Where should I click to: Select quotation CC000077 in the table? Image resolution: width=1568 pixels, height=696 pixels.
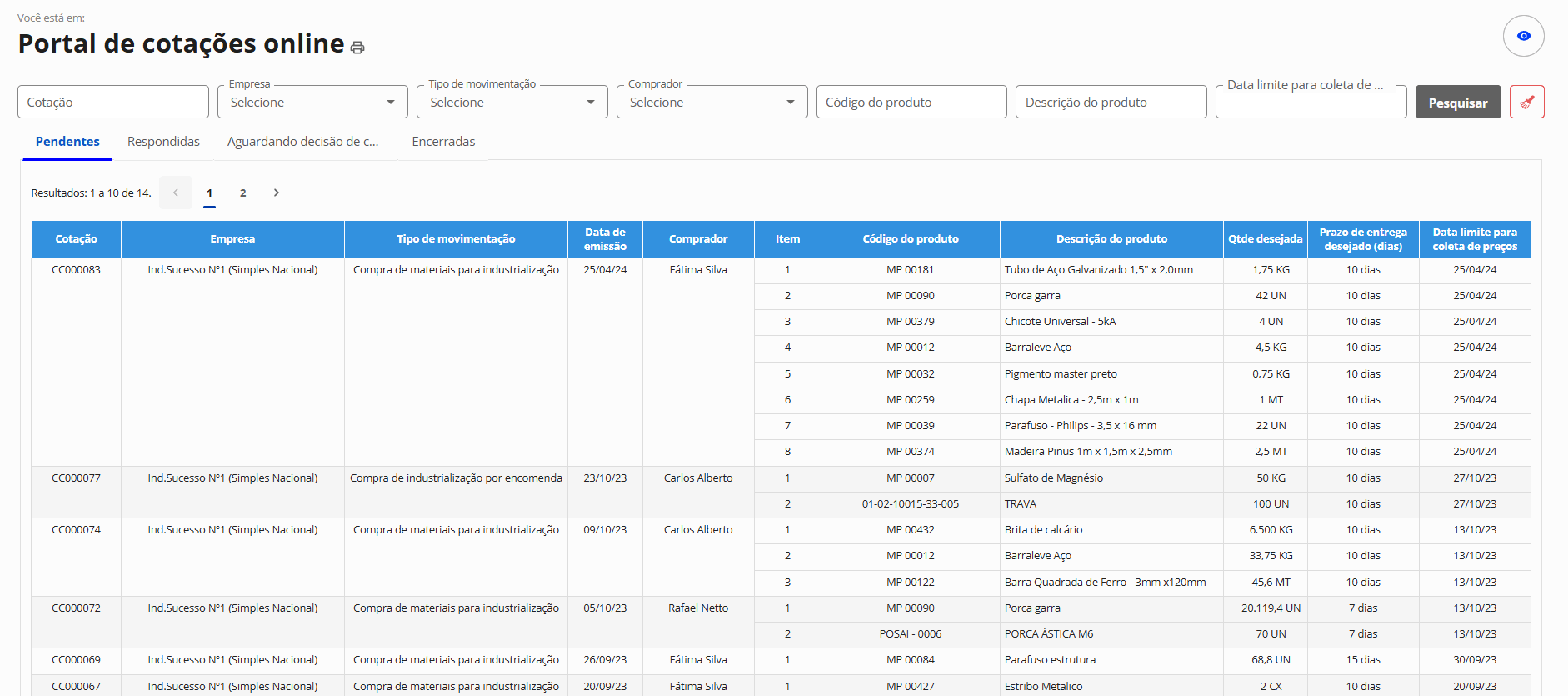click(76, 478)
